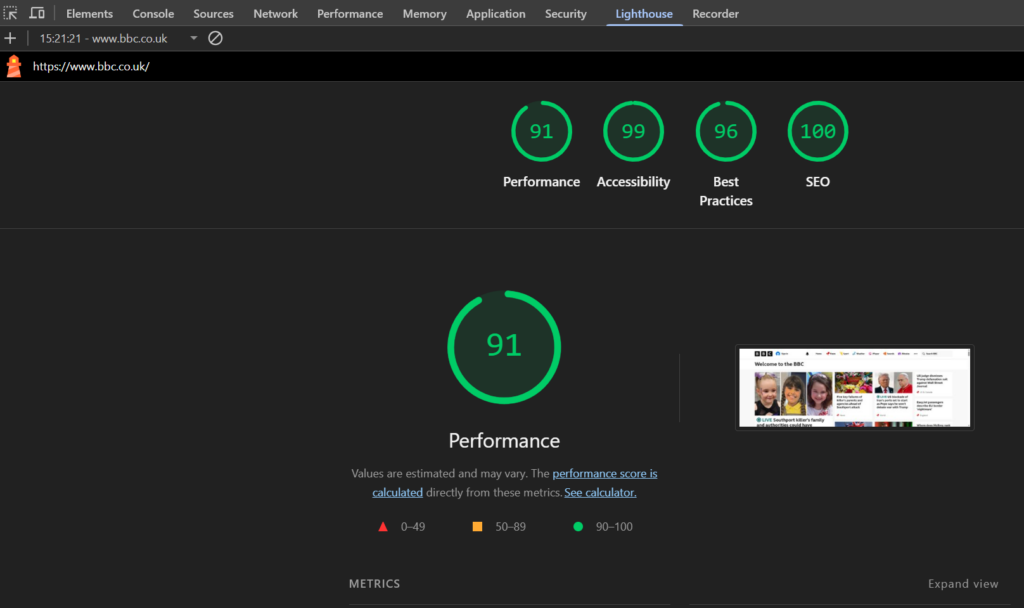Open the Network tab
The image size is (1024, 608).
pyautogui.click(x=275, y=14)
